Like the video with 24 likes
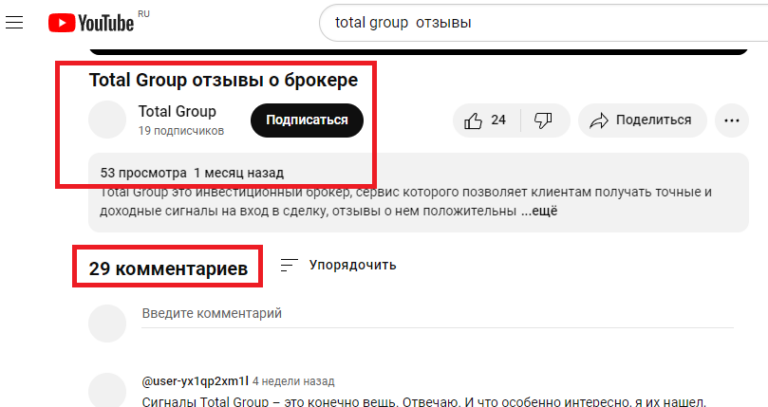This screenshot has width=768, height=407. click(484, 120)
